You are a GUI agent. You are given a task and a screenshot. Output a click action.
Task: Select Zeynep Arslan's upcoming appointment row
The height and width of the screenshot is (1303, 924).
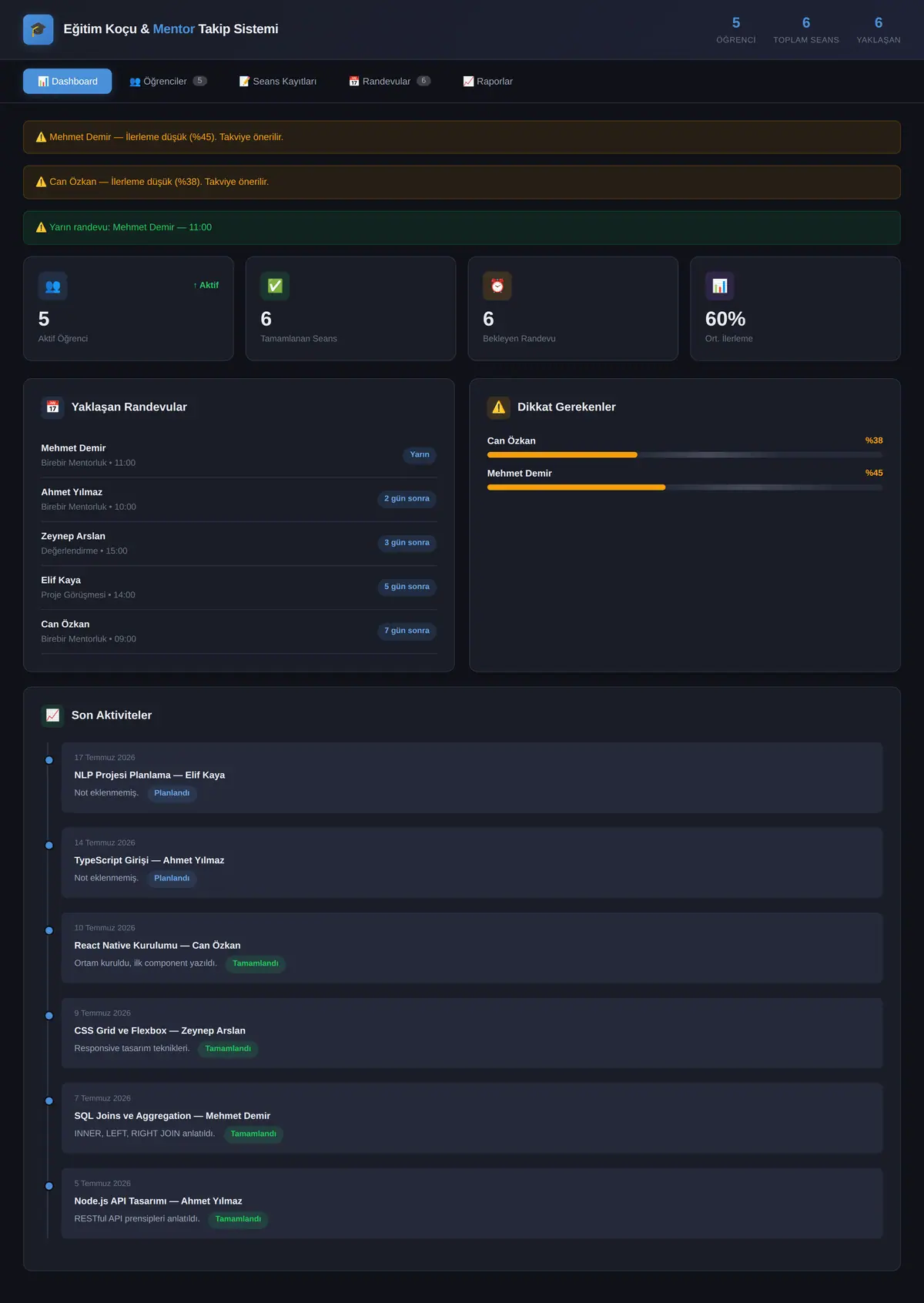point(239,544)
